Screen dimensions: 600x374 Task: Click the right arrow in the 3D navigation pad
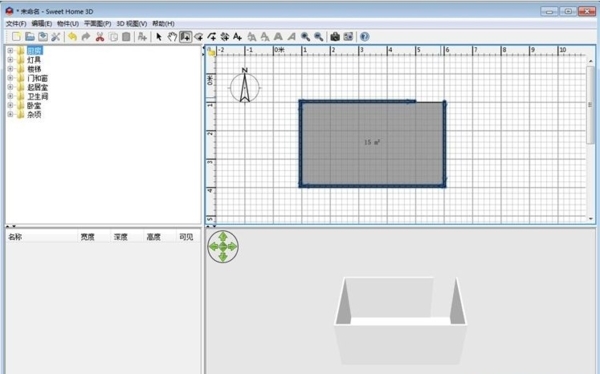coord(233,247)
